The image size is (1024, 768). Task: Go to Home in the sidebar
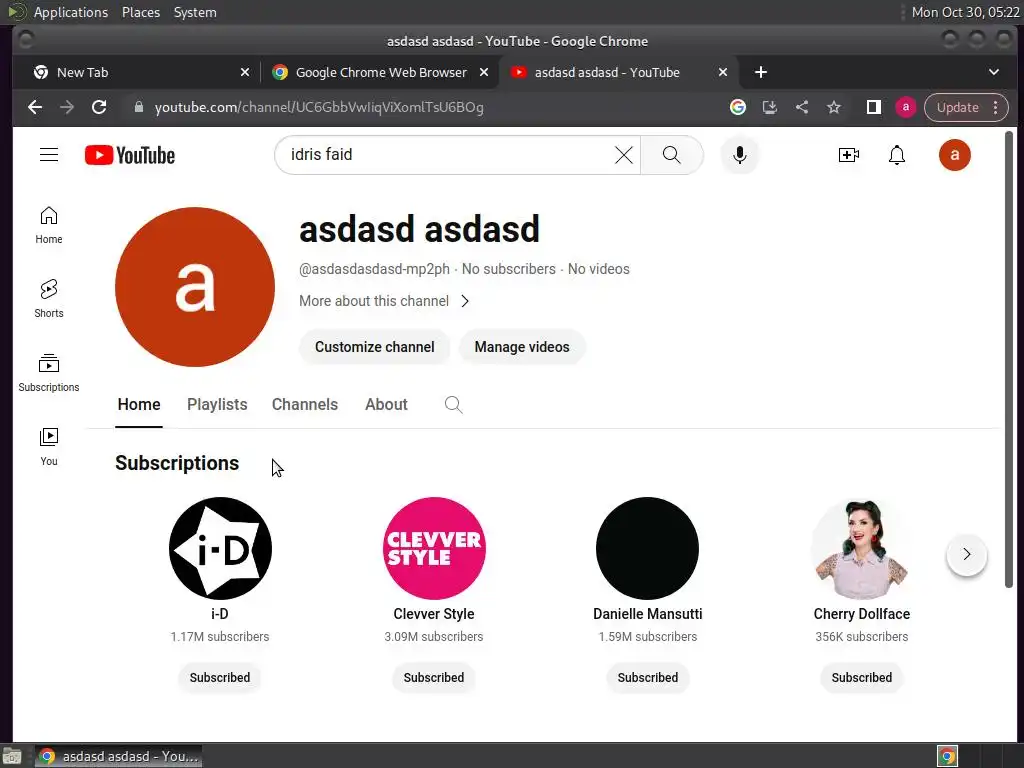(x=49, y=225)
